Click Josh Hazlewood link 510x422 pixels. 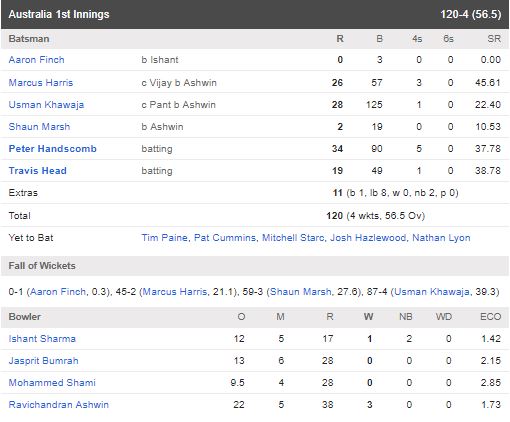pyautogui.click(x=368, y=238)
